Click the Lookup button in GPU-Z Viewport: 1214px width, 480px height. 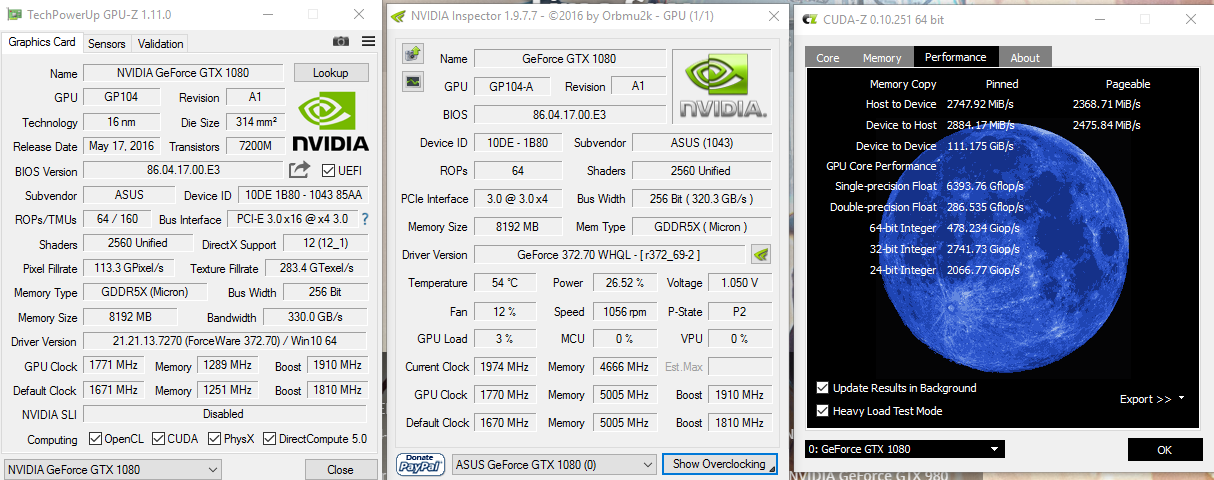pyautogui.click(x=331, y=73)
